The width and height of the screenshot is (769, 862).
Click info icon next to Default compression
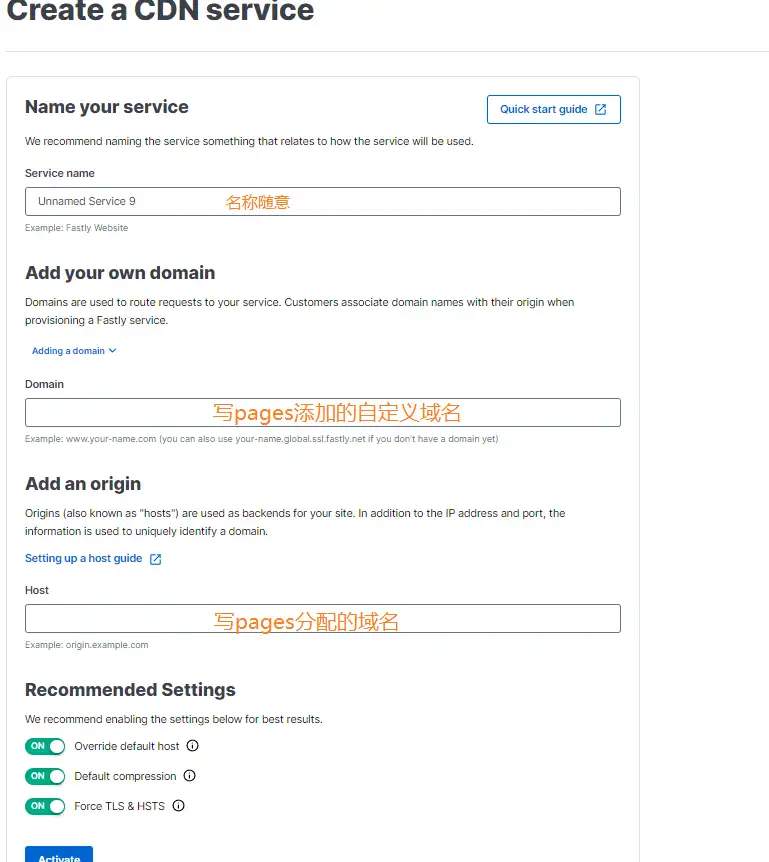click(190, 776)
